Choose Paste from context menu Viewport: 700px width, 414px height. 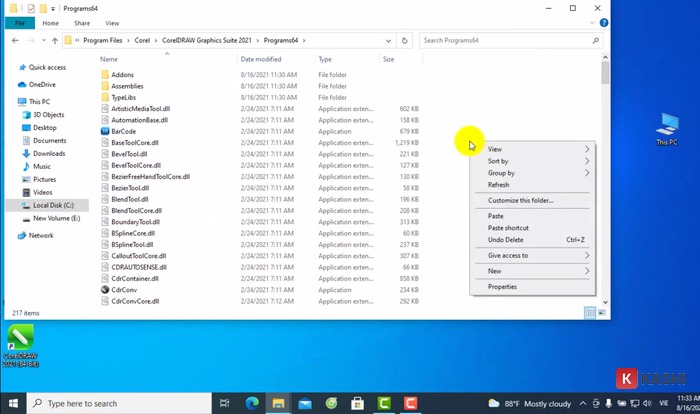point(495,216)
